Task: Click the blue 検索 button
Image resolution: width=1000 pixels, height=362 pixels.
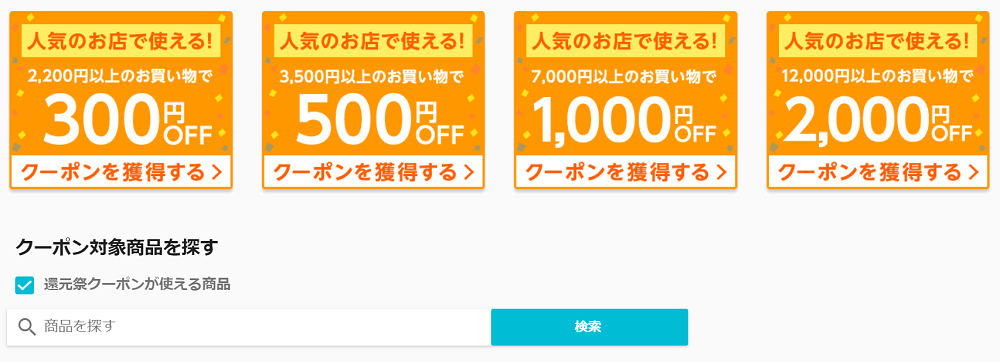Action: 589,328
